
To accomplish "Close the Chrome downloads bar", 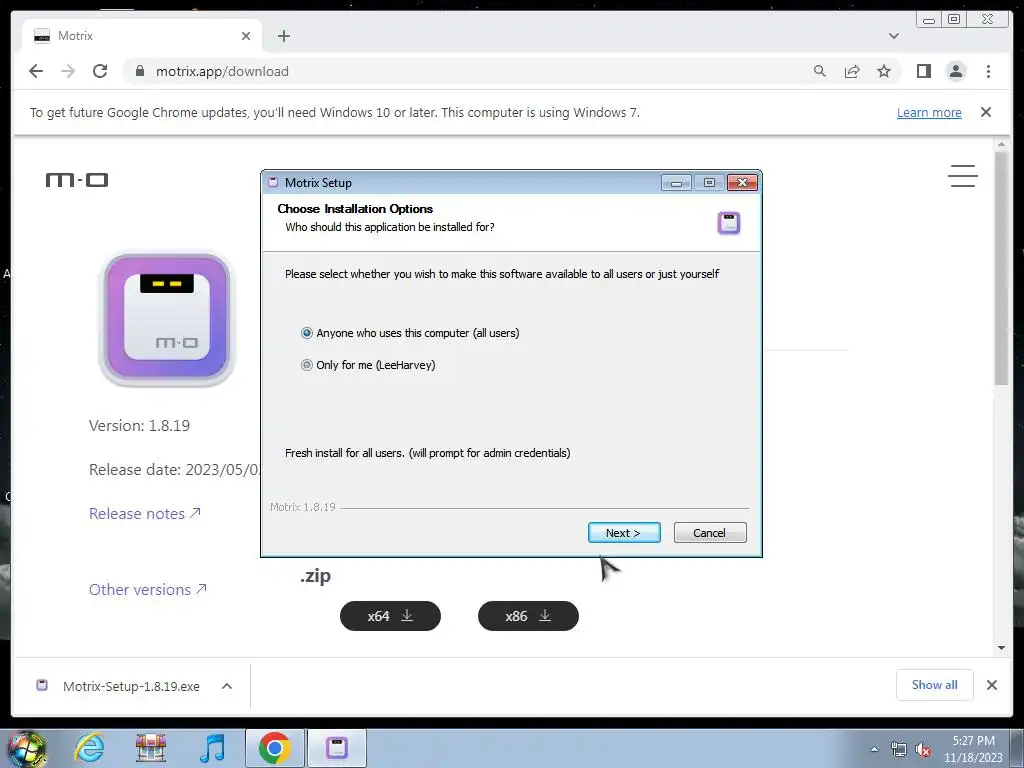I will [992, 684].
